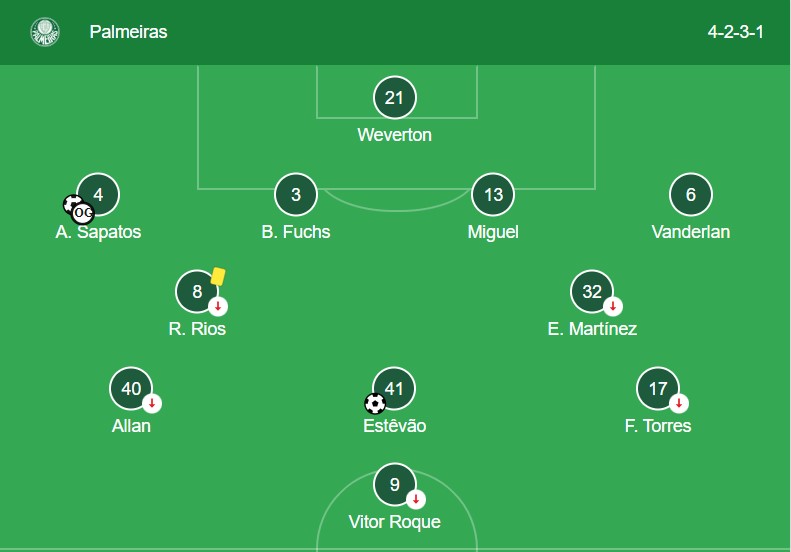Open the Estêvão player name link
Viewport: 791px width, 552px height.
[394, 426]
